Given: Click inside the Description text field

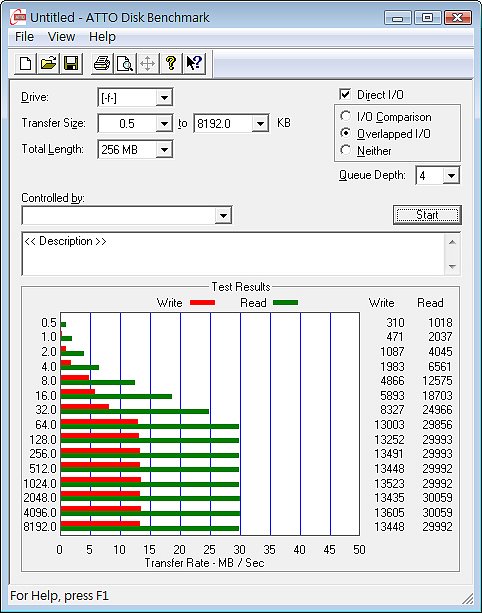Looking at the screenshot, I should coord(233,254).
